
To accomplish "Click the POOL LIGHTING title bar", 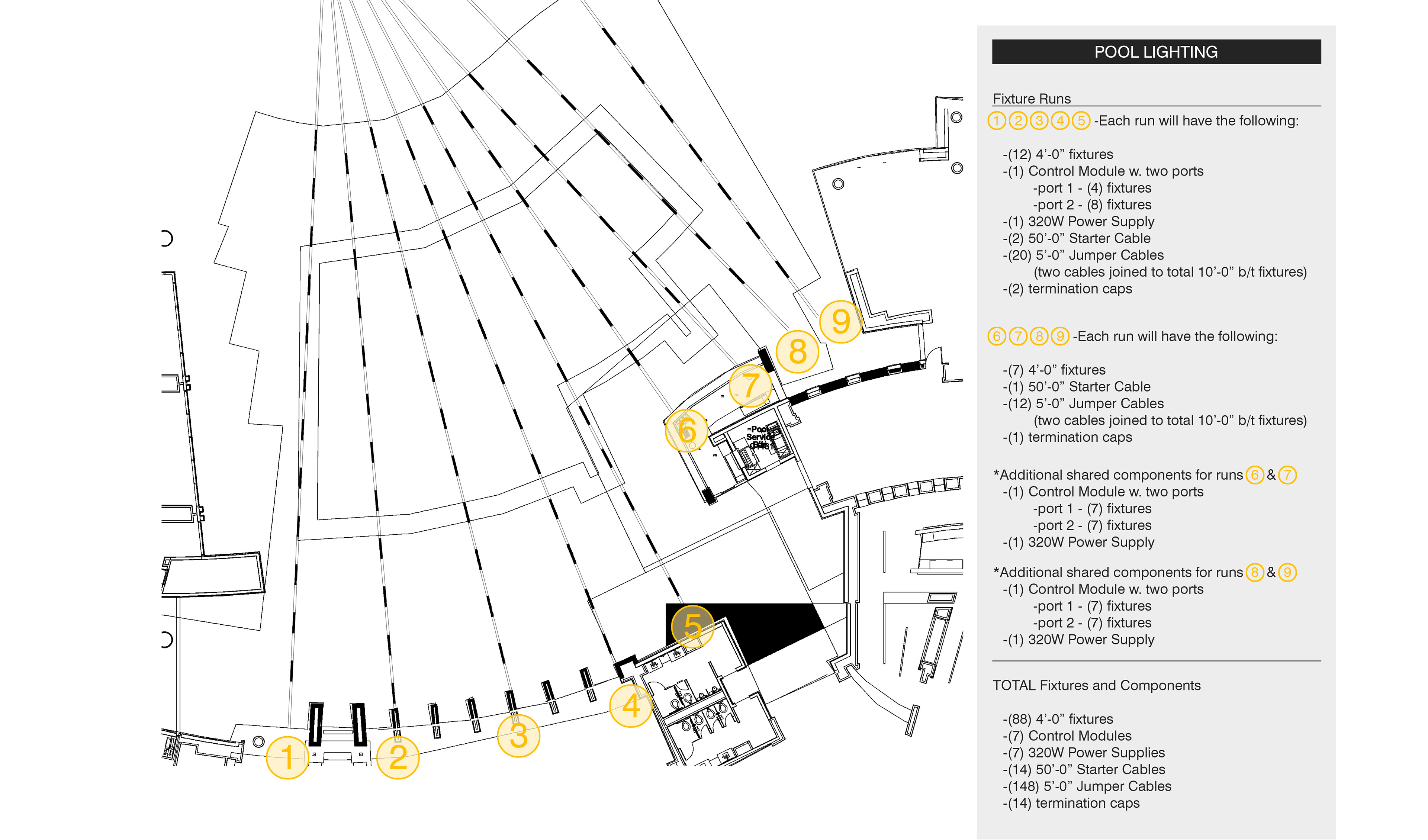I will [1156, 52].
